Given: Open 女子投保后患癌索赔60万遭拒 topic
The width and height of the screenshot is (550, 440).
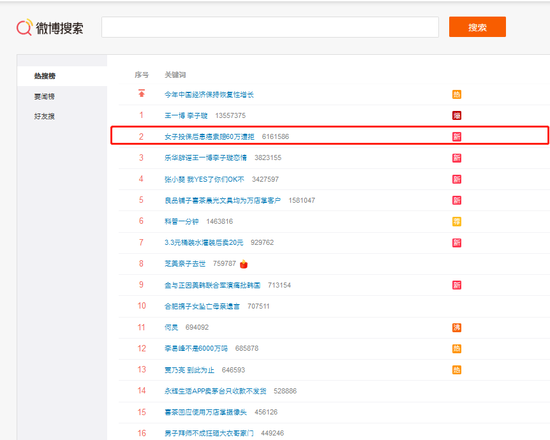Looking at the screenshot, I should [x=209, y=136].
